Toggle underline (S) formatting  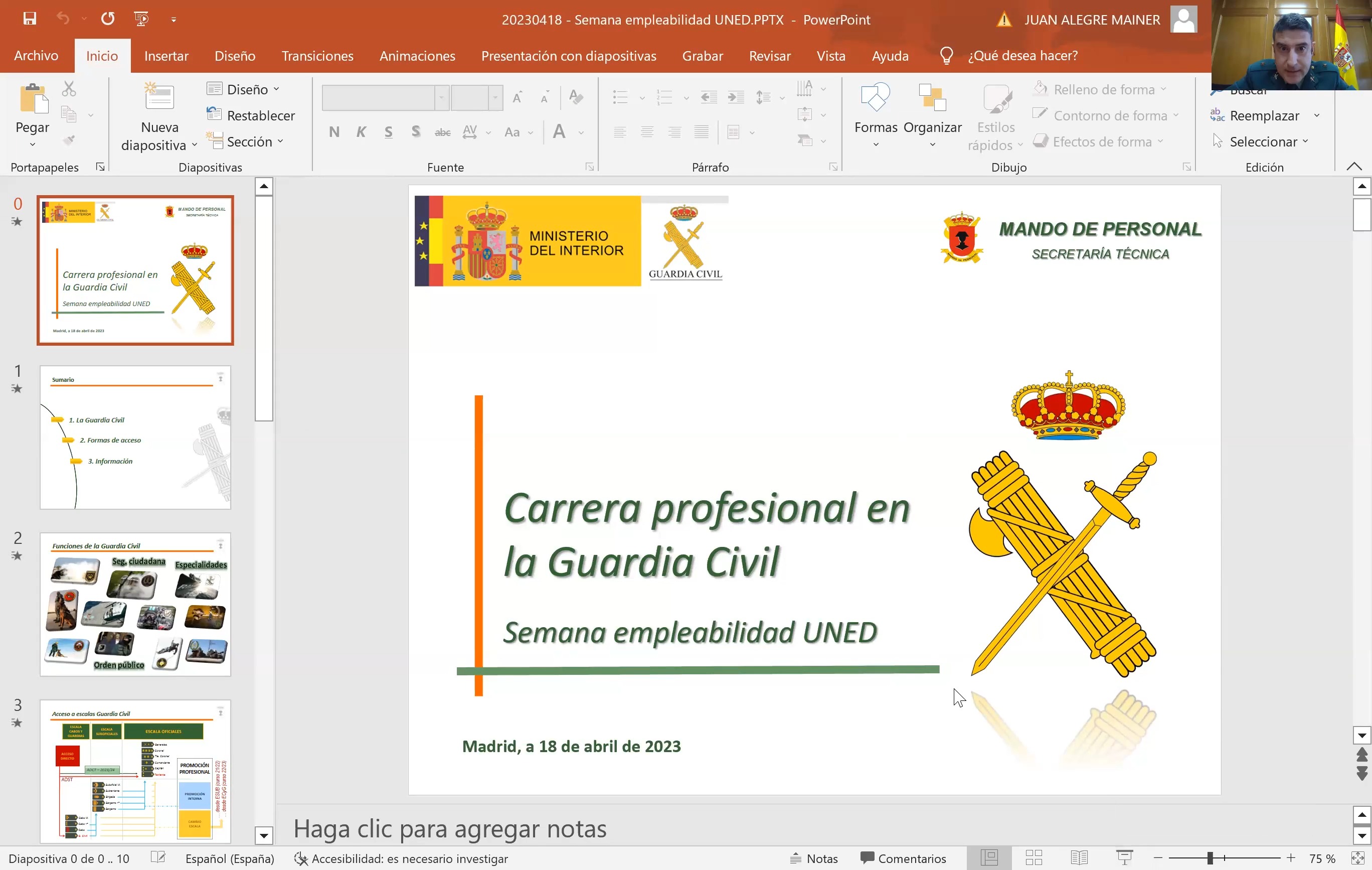pyautogui.click(x=389, y=132)
